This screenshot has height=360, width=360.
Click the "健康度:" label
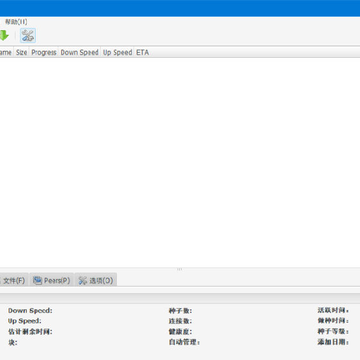point(180,332)
